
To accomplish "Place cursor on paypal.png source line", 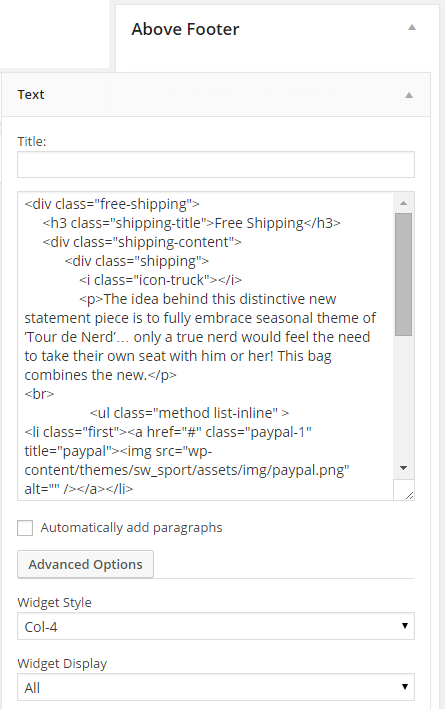I will click(x=187, y=470).
